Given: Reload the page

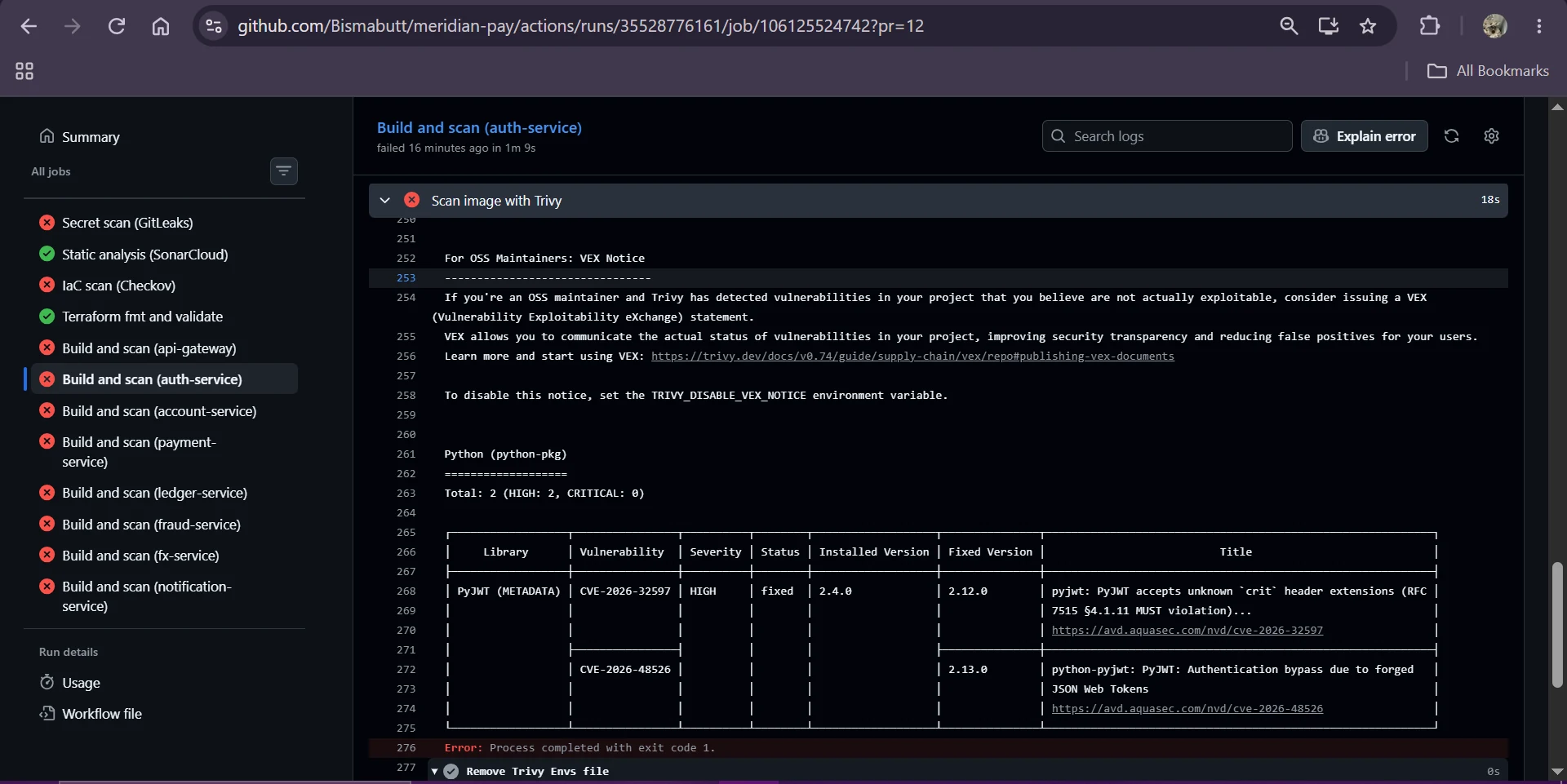Looking at the screenshot, I should pos(117,26).
